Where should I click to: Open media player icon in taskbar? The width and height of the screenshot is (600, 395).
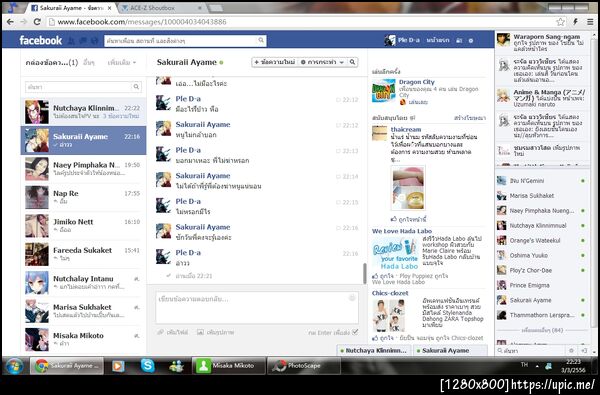pos(118,366)
